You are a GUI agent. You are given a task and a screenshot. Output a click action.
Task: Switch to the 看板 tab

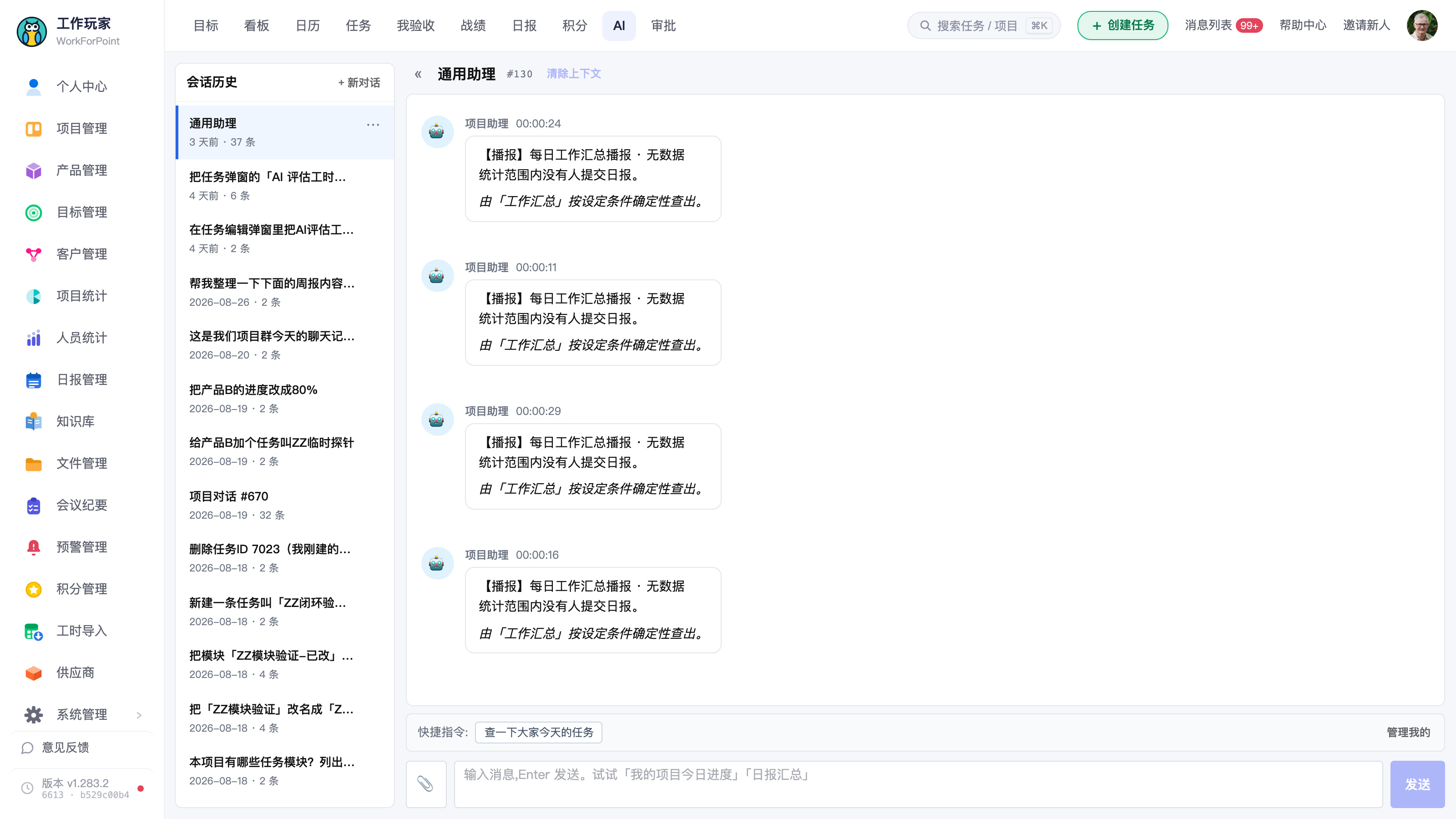tap(257, 25)
